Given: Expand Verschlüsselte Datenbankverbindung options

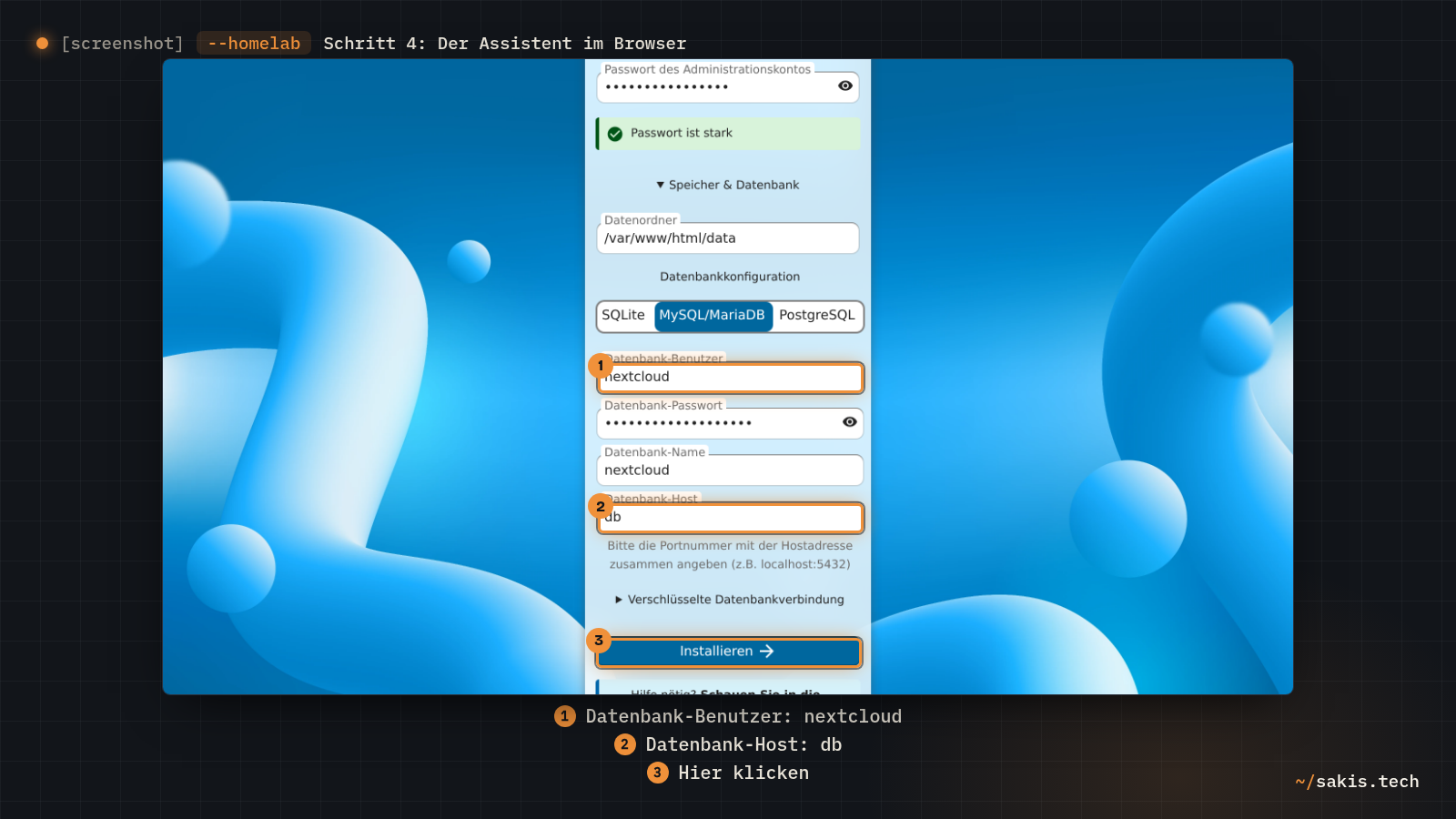Looking at the screenshot, I should [x=730, y=600].
